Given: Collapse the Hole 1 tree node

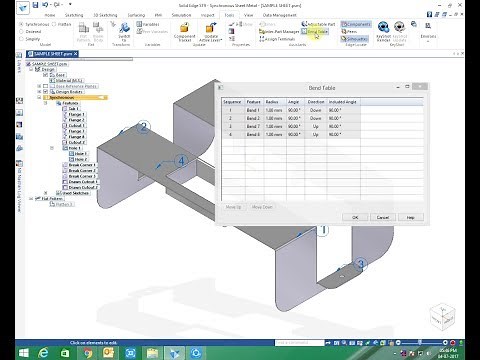Looking at the screenshot, I should 52,148.
